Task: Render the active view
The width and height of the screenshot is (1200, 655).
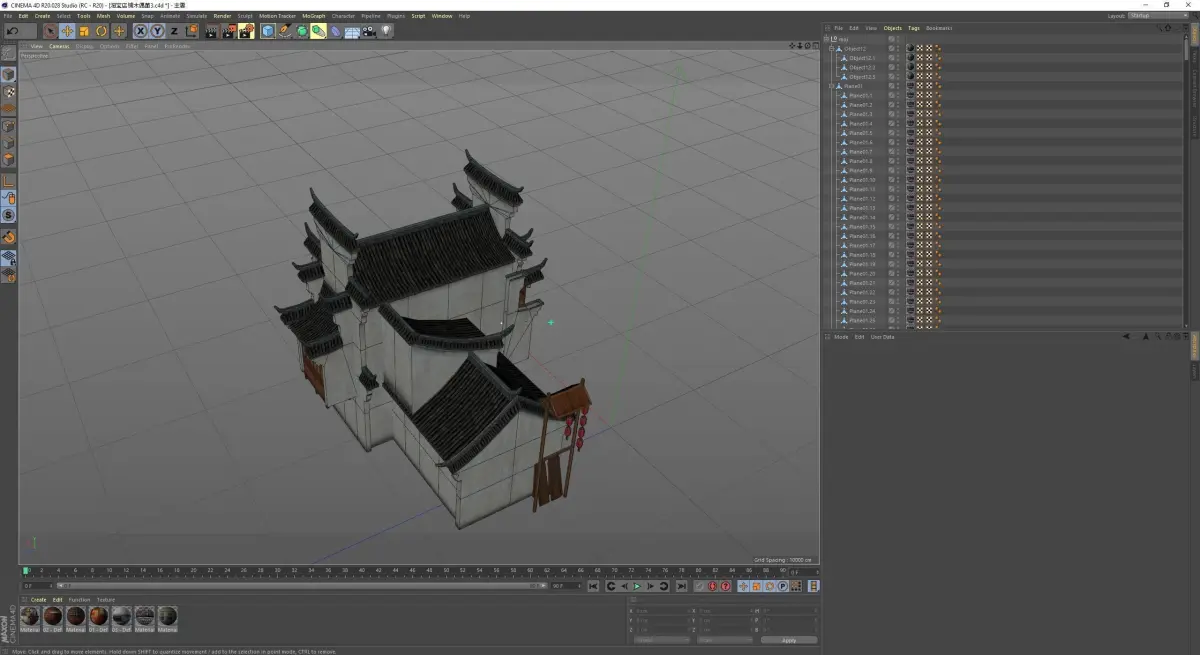Action: (211, 31)
